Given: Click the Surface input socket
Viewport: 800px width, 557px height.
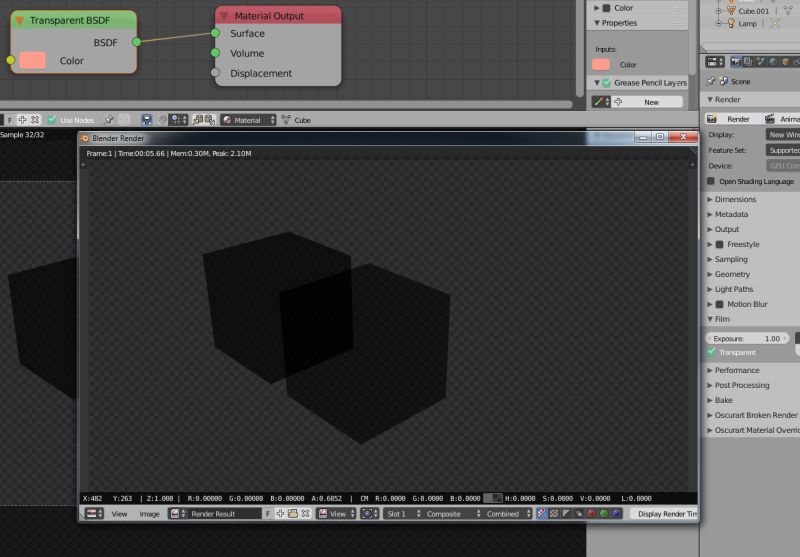Looking at the screenshot, I should (215, 33).
